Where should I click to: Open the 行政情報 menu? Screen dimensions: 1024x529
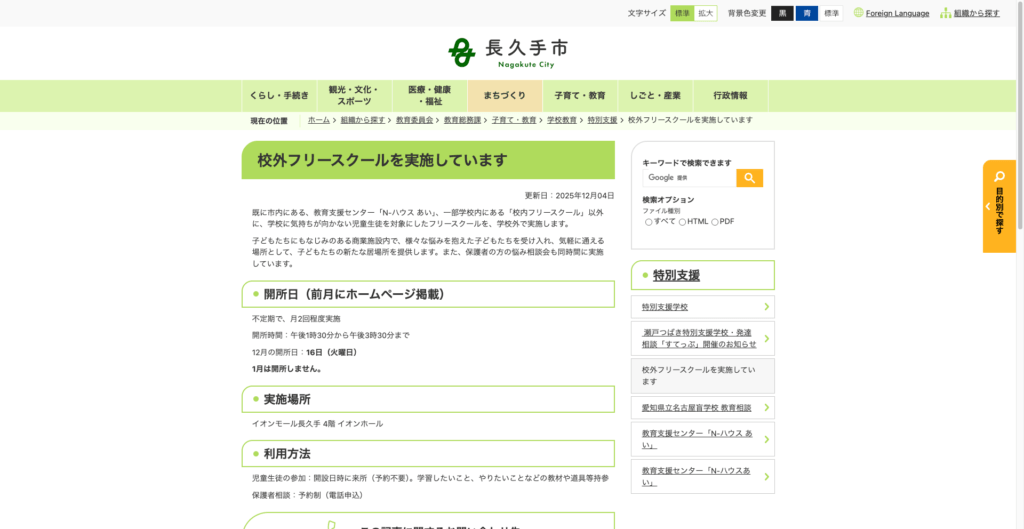tap(730, 96)
